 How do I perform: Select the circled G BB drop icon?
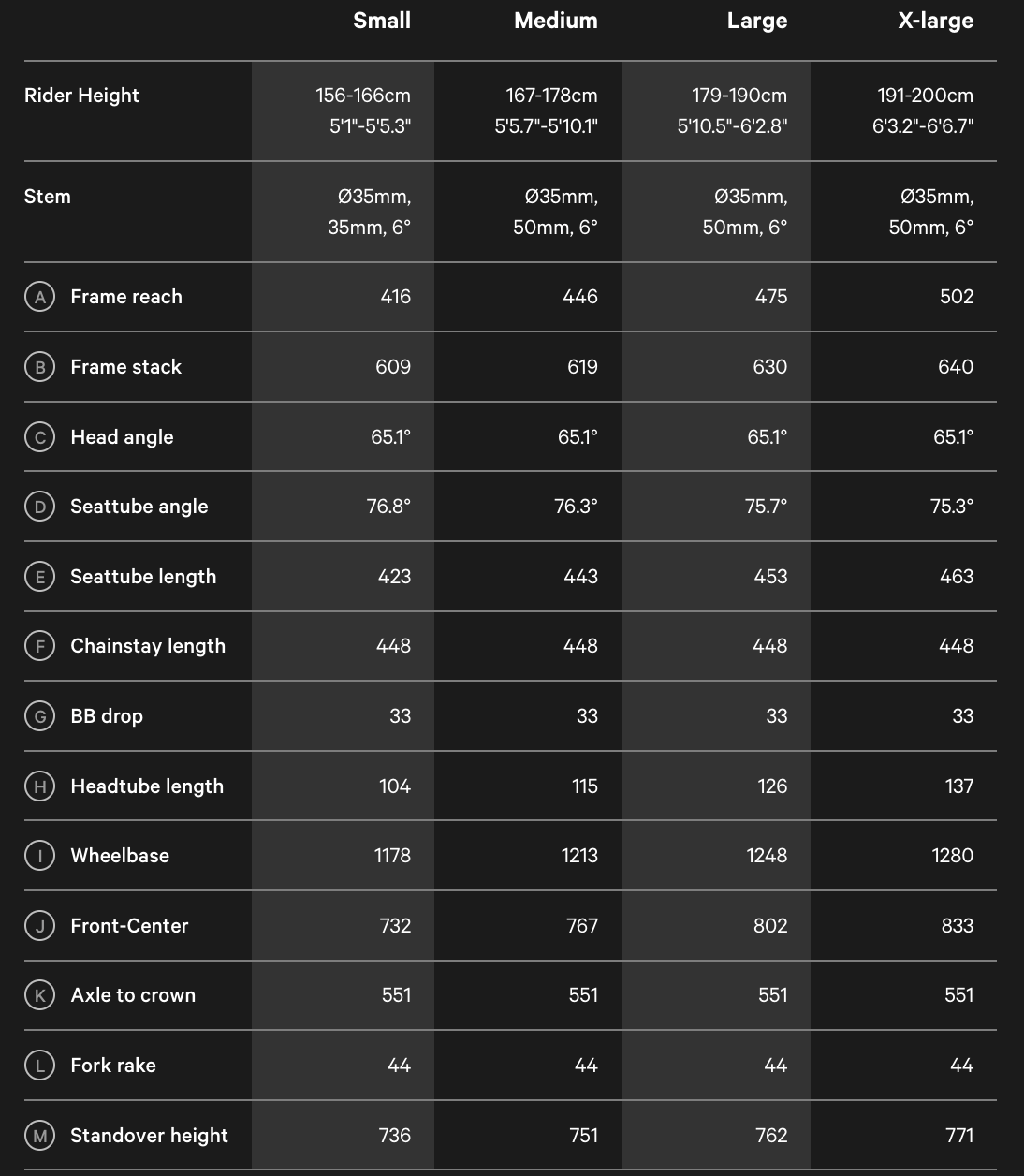(39, 716)
